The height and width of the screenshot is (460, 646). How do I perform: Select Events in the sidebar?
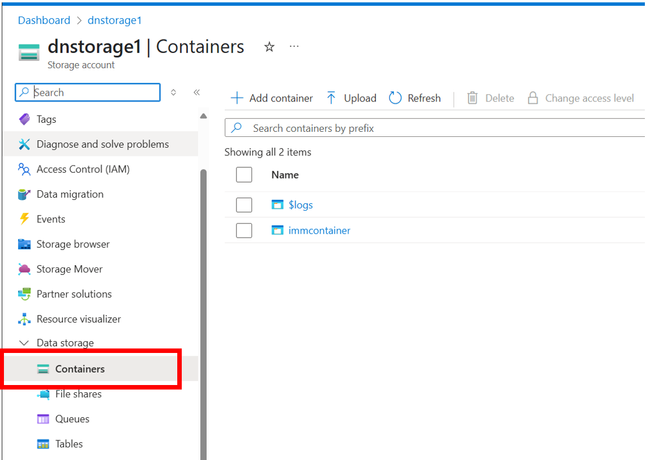coord(101,219)
